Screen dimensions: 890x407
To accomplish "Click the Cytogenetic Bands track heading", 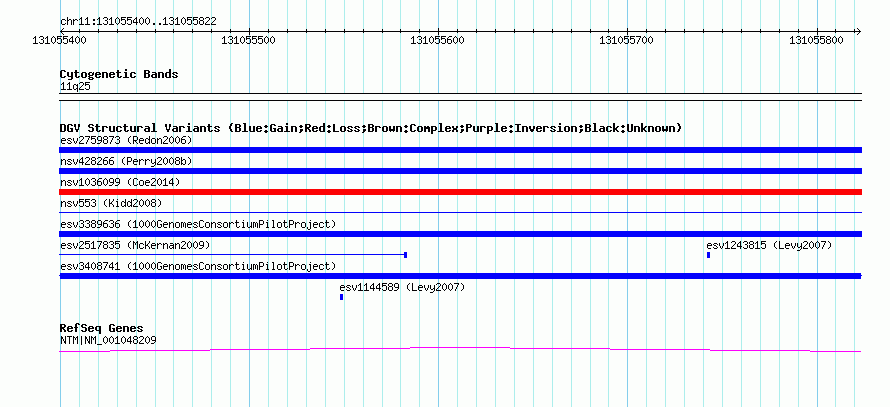I will [x=119, y=74].
